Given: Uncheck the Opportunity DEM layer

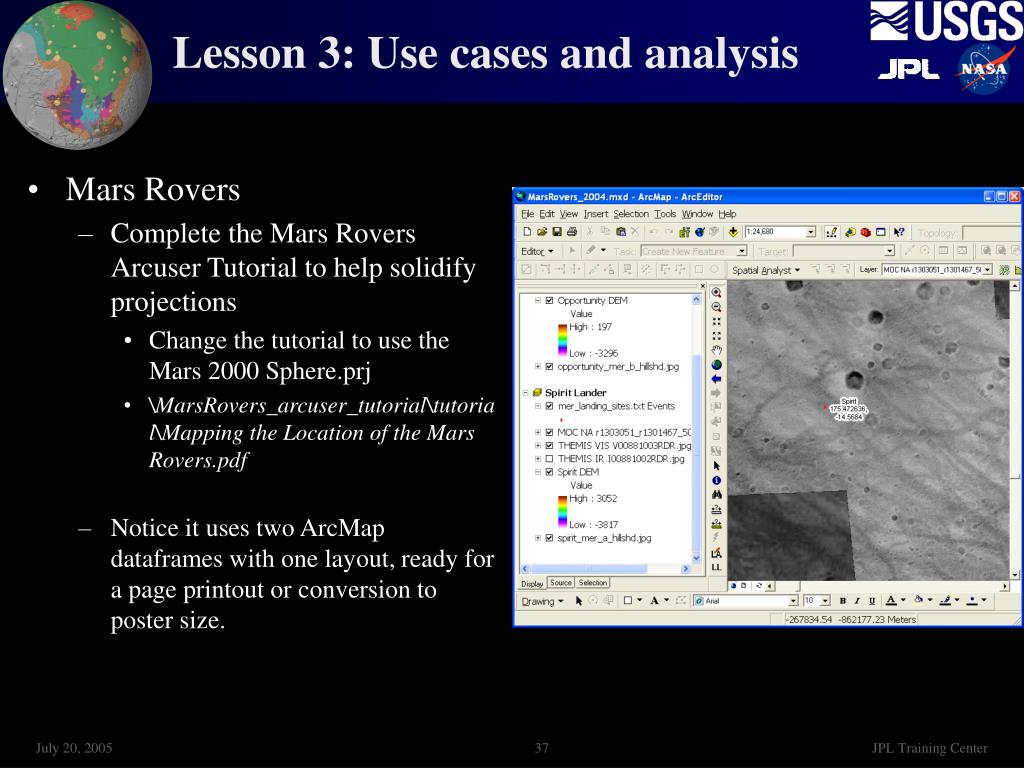Looking at the screenshot, I should pos(549,300).
